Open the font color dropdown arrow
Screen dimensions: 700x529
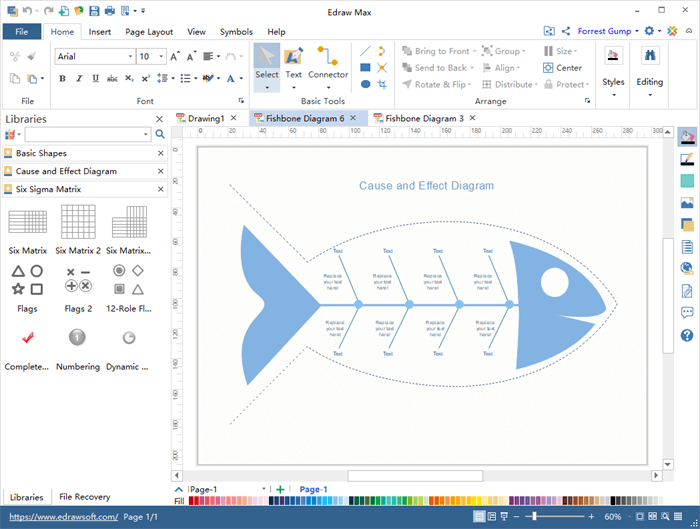coord(241,79)
